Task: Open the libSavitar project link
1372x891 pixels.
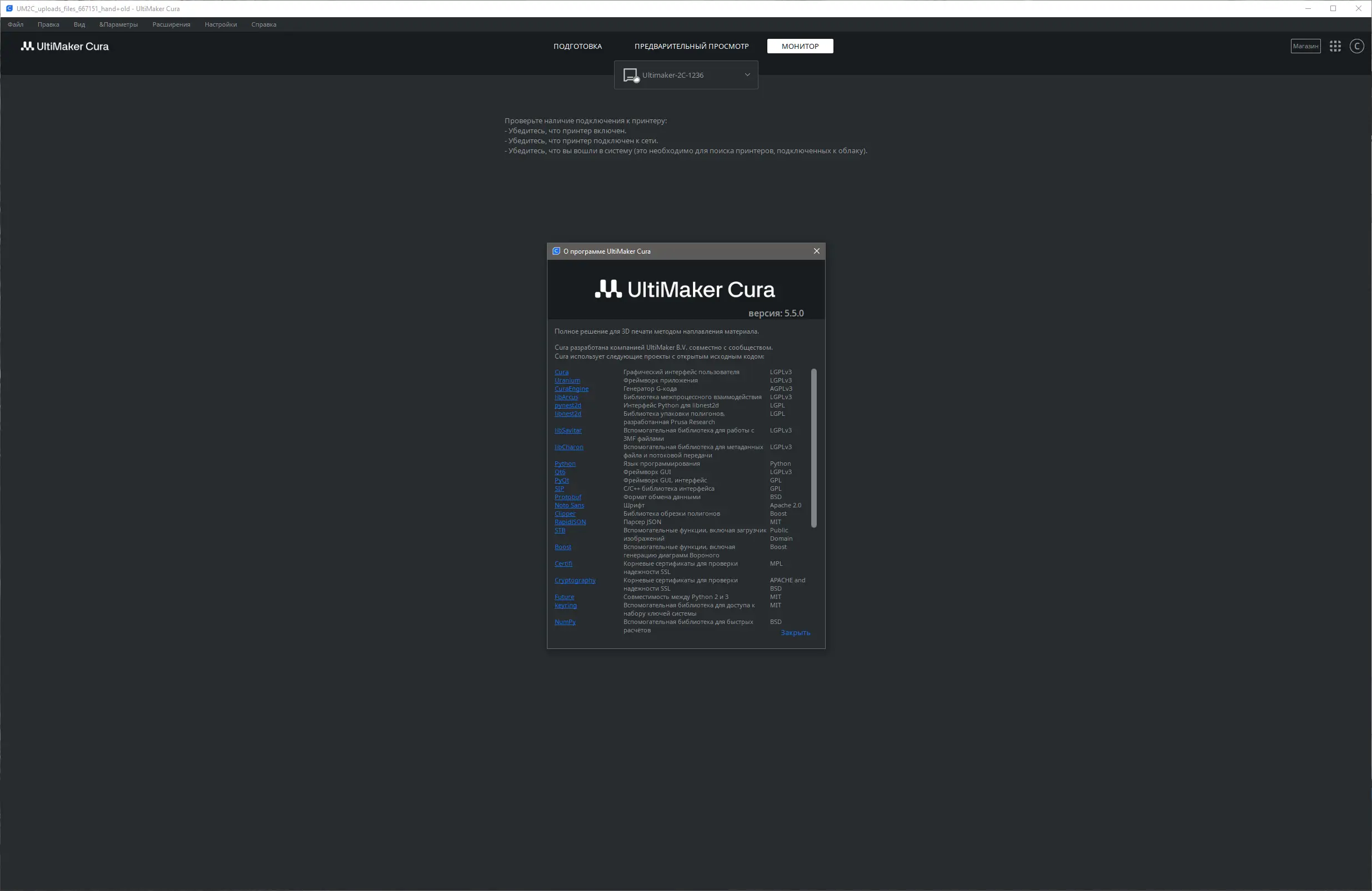Action: tap(568, 431)
